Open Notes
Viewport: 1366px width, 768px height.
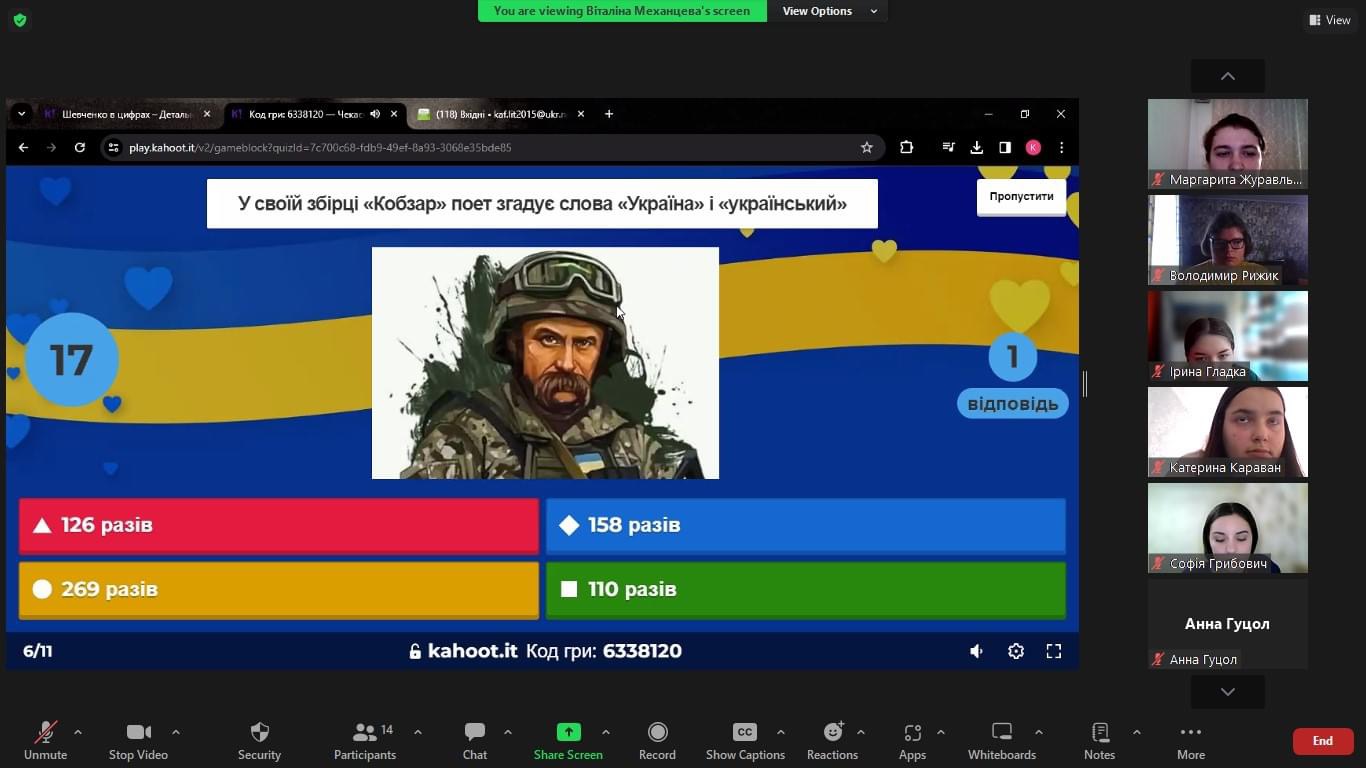point(1099,740)
